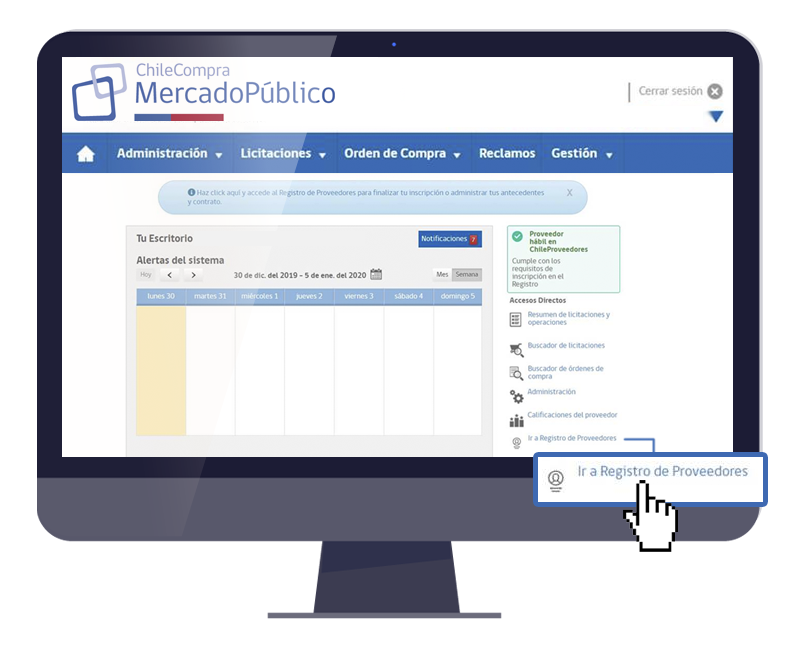Click the info icon in the blue banner
800x653 pixels.
(x=191, y=192)
